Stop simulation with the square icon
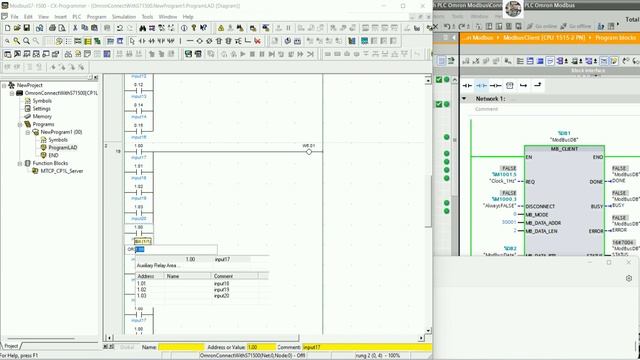The image size is (640, 360). [253, 54]
